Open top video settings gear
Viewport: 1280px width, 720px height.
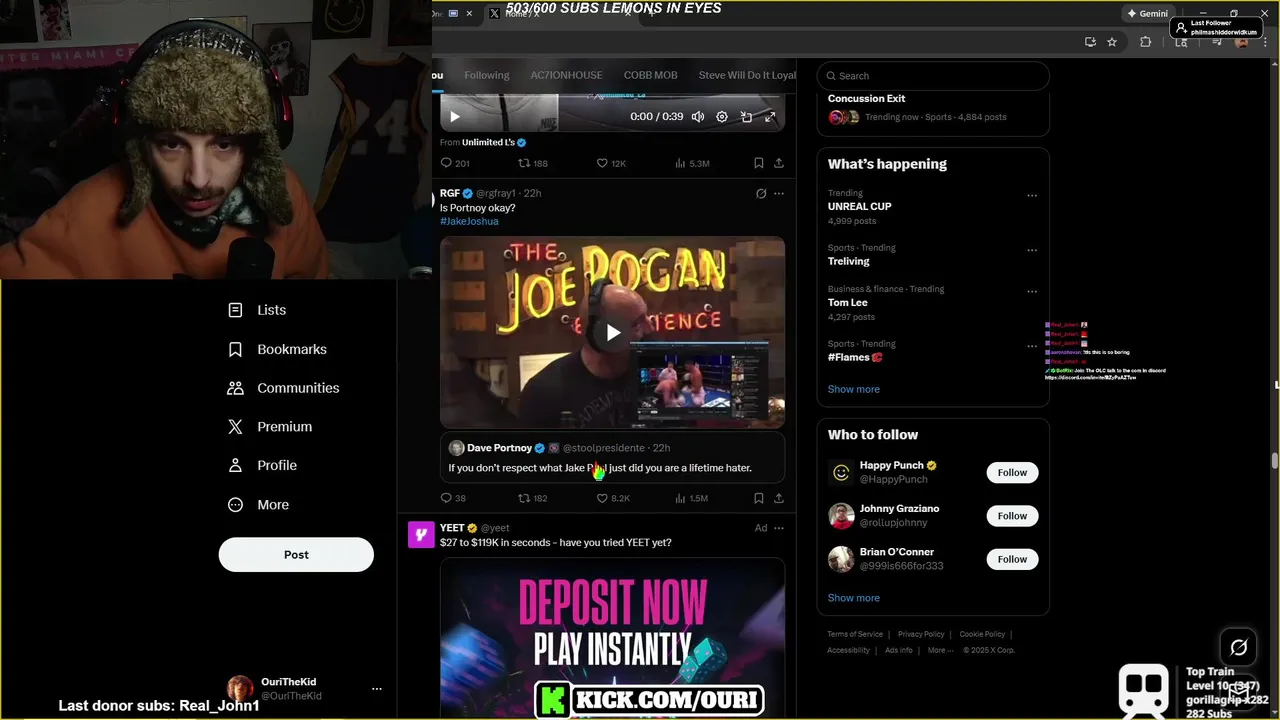tap(722, 117)
